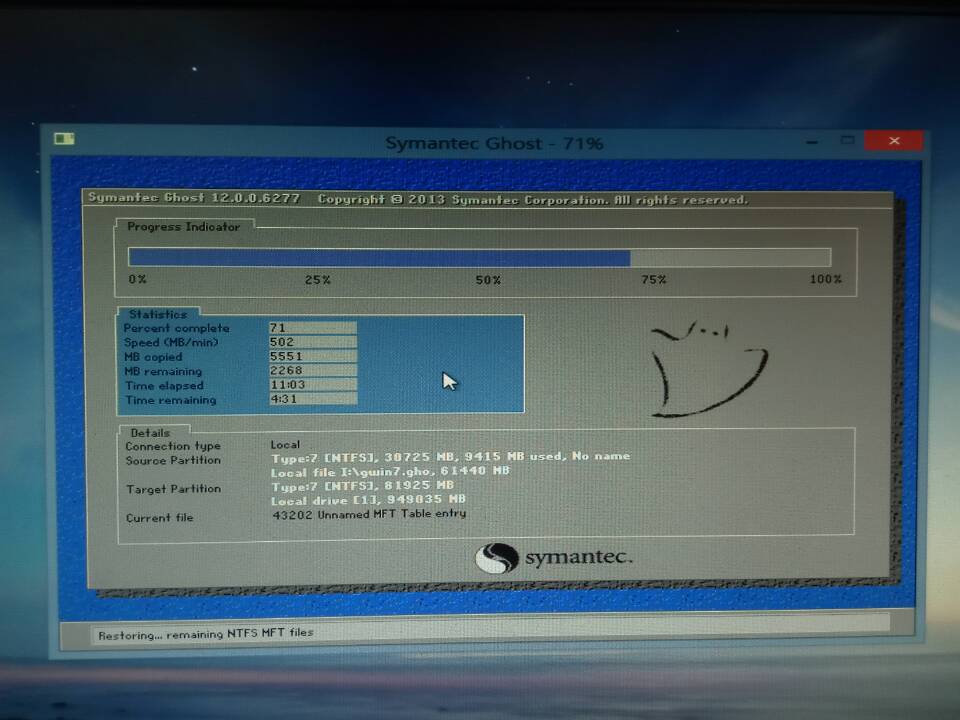Click the local file line ending "61440 MB"

click(390, 472)
